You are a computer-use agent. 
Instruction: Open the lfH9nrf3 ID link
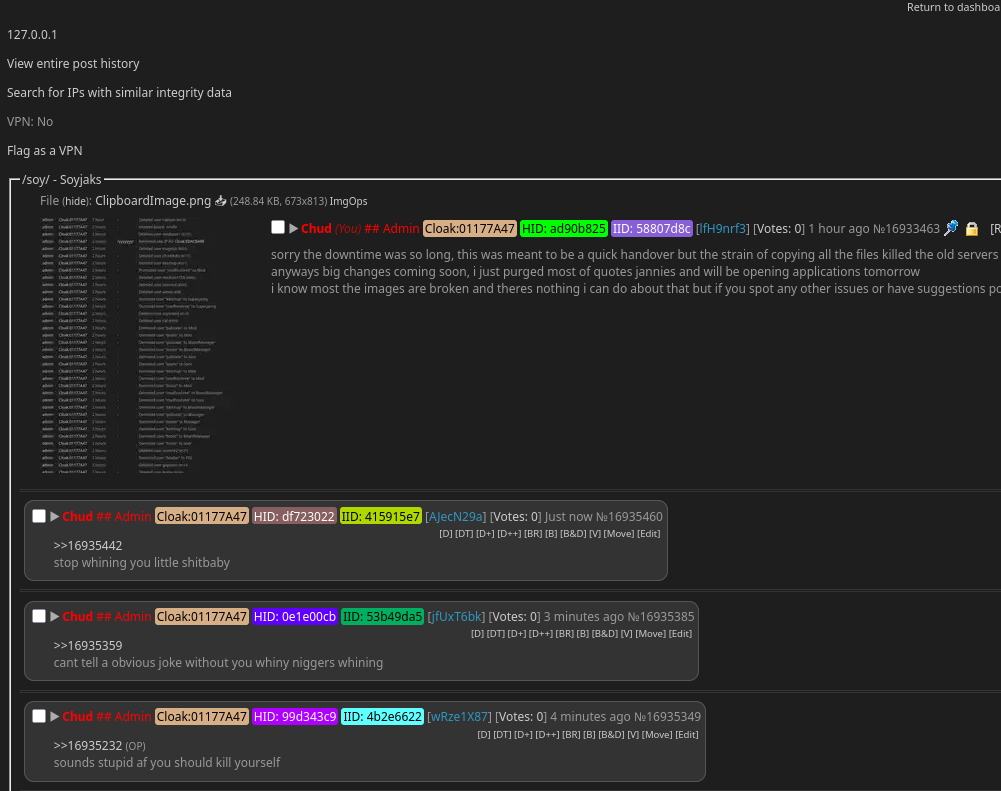[723, 229]
